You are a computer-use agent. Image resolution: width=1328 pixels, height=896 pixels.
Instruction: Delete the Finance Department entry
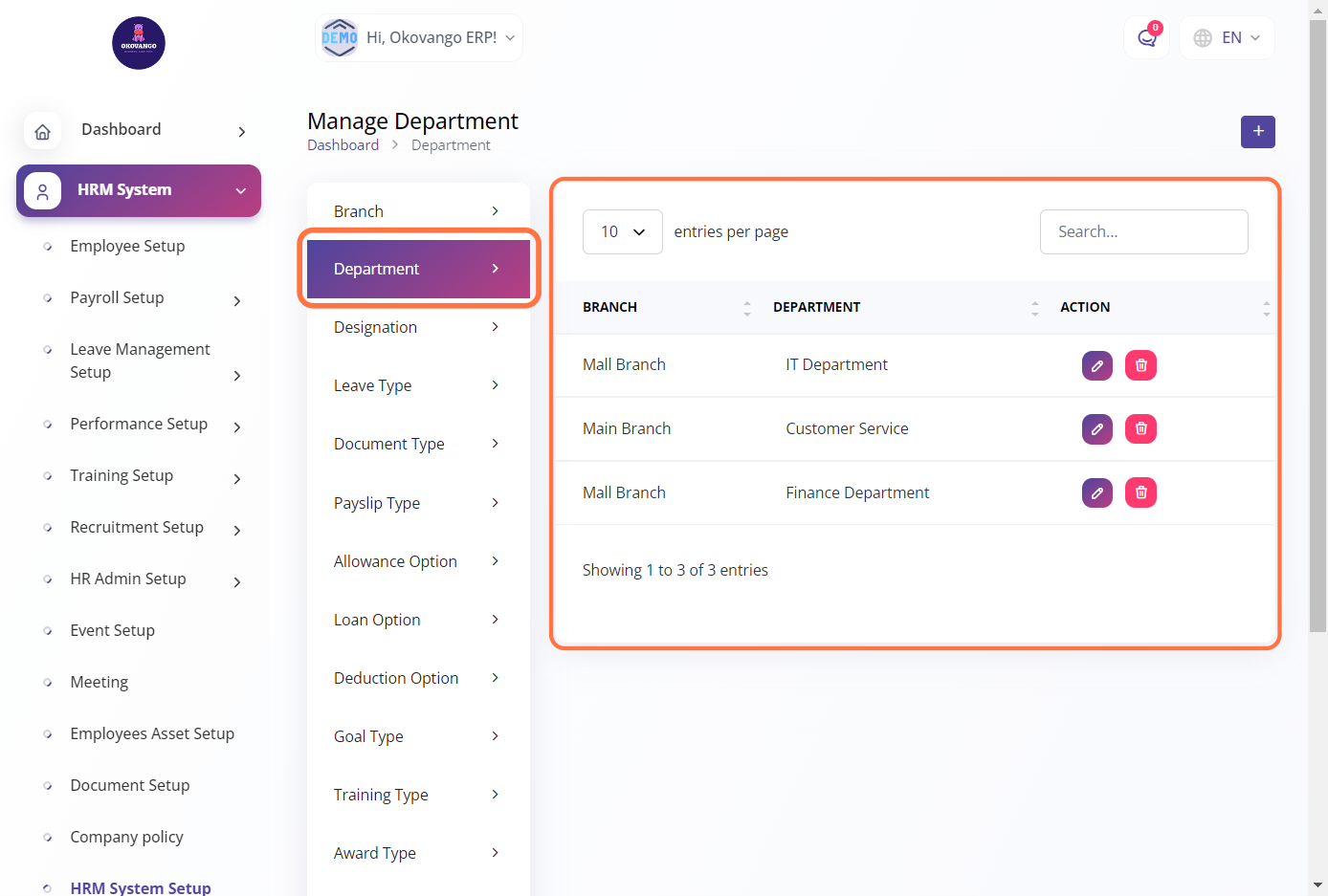click(1140, 493)
